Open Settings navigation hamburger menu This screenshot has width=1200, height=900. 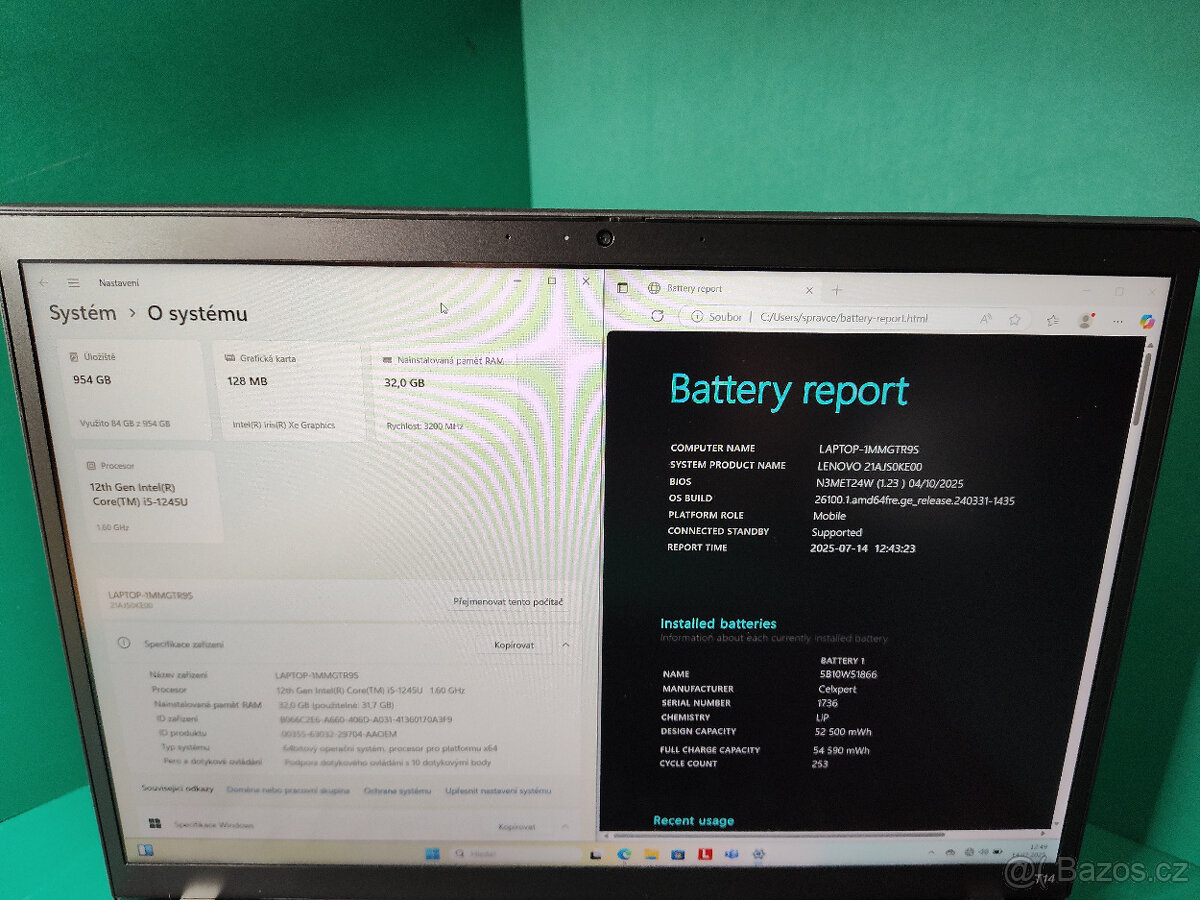pyautogui.click(x=72, y=282)
